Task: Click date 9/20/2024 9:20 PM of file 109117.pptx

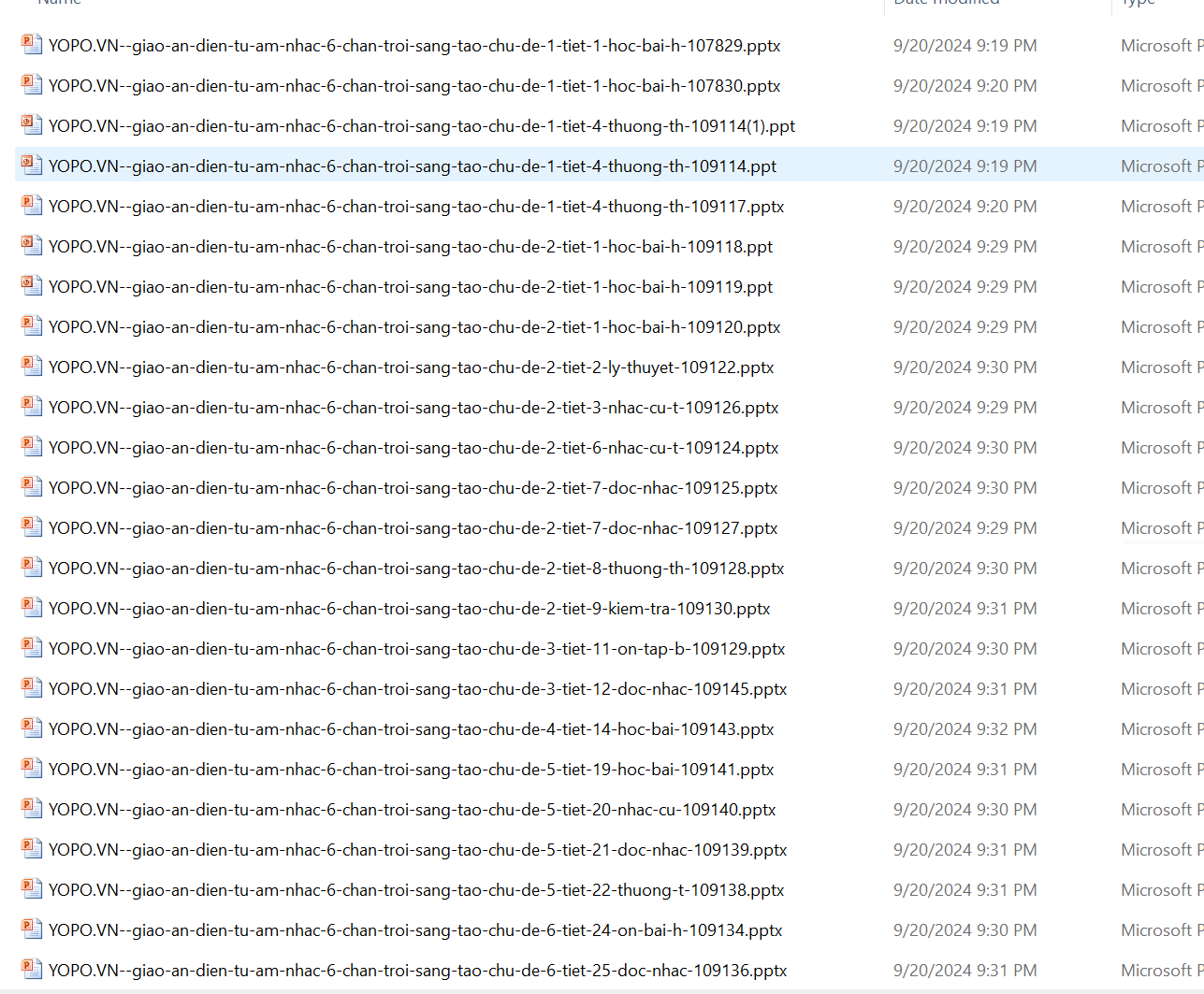Action: (965, 207)
